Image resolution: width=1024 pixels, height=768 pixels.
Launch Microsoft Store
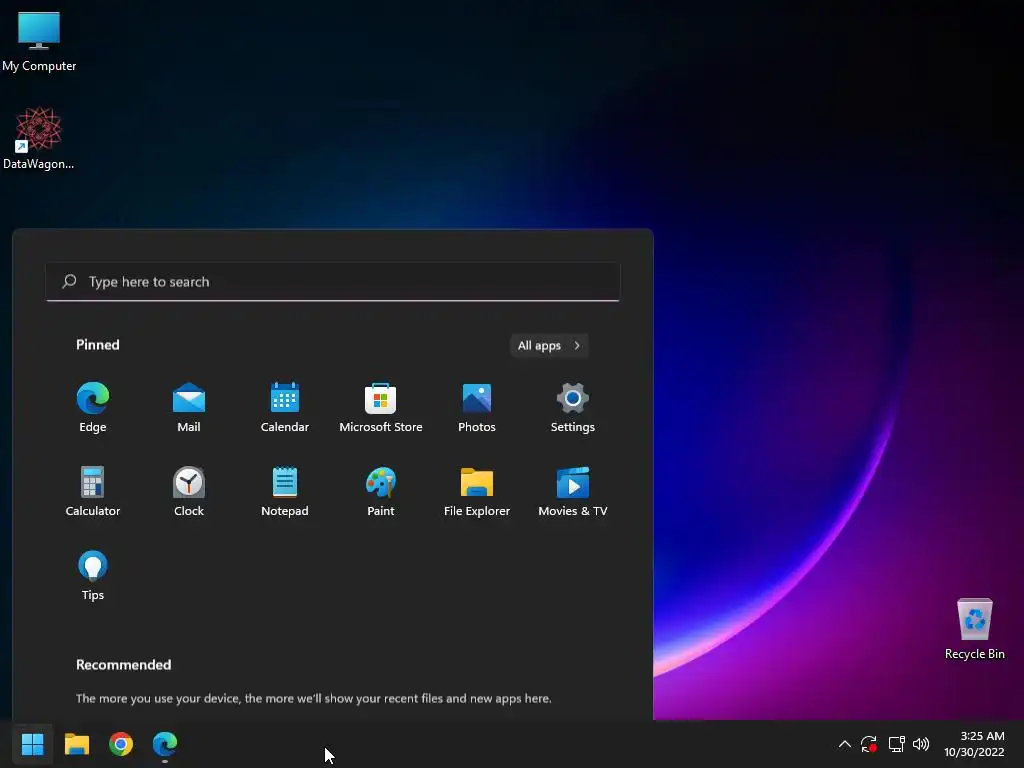(x=381, y=408)
